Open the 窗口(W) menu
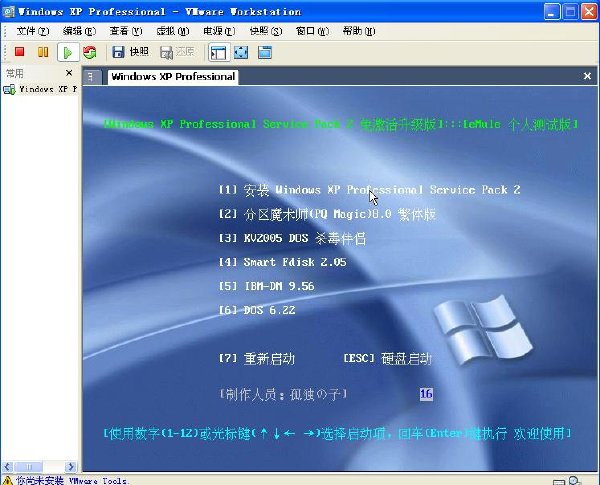The image size is (600, 485). tap(312, 31)
